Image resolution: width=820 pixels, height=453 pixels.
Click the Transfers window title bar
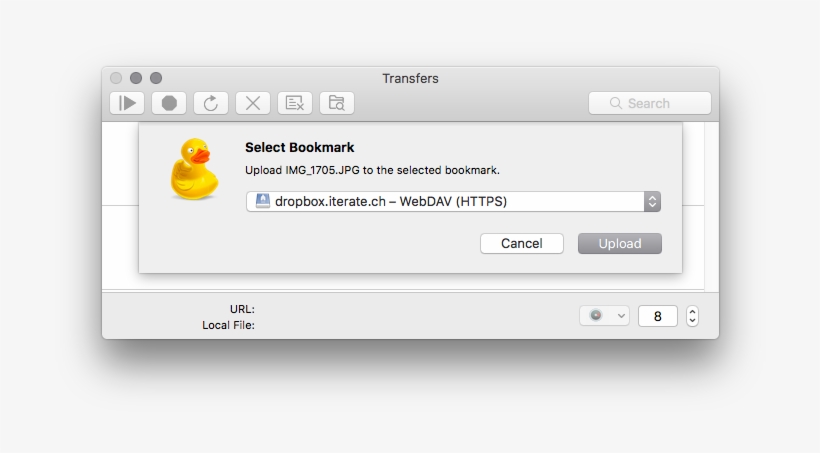pyautogui.click(x=410, y=78)
